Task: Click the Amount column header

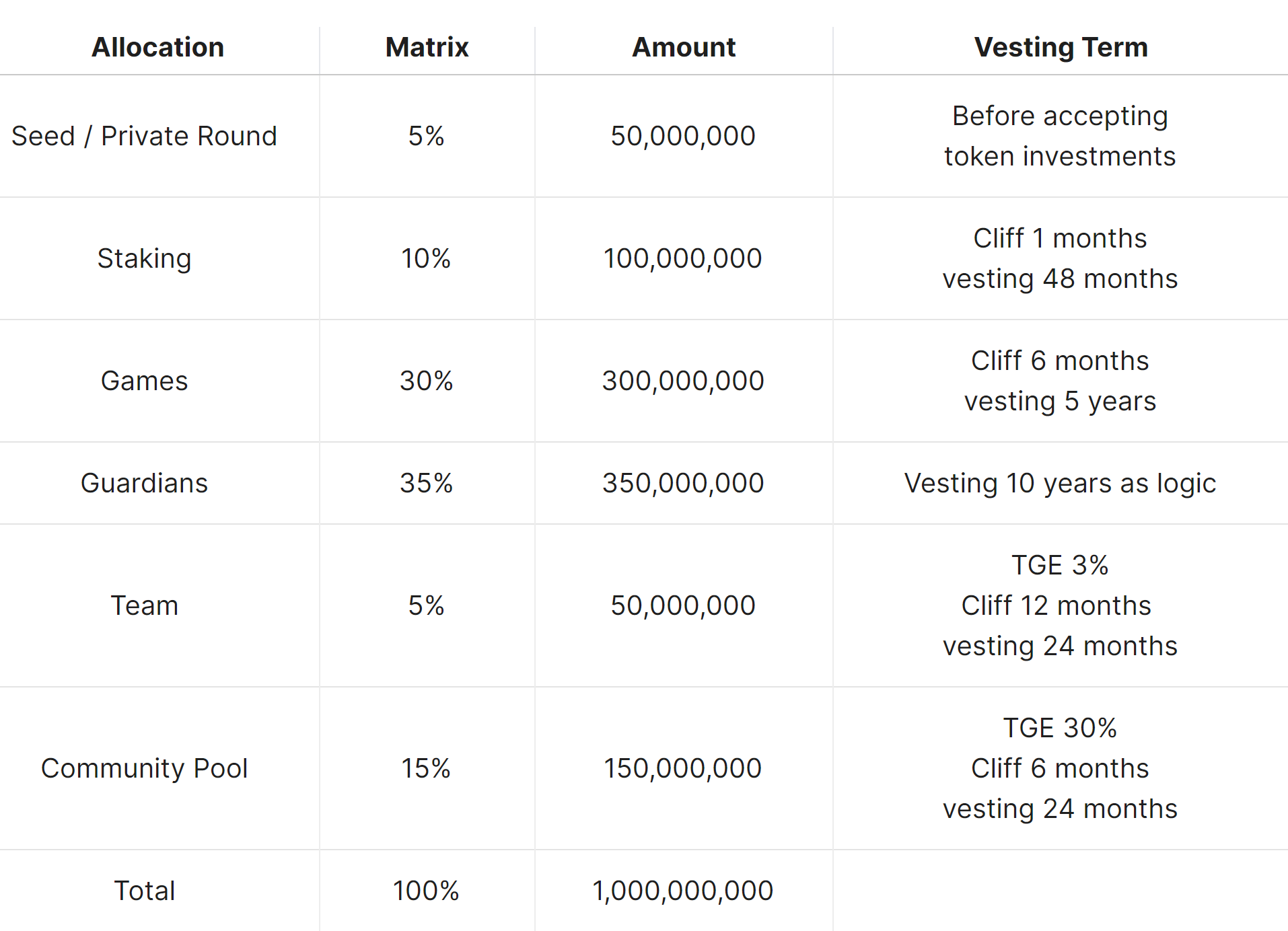Action: [684, 47]
